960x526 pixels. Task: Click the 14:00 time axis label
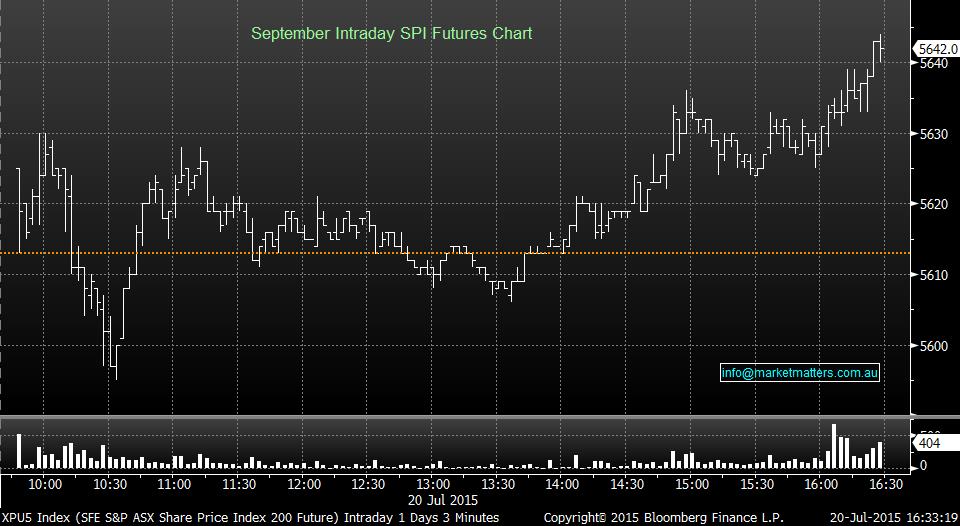(562, 484)
